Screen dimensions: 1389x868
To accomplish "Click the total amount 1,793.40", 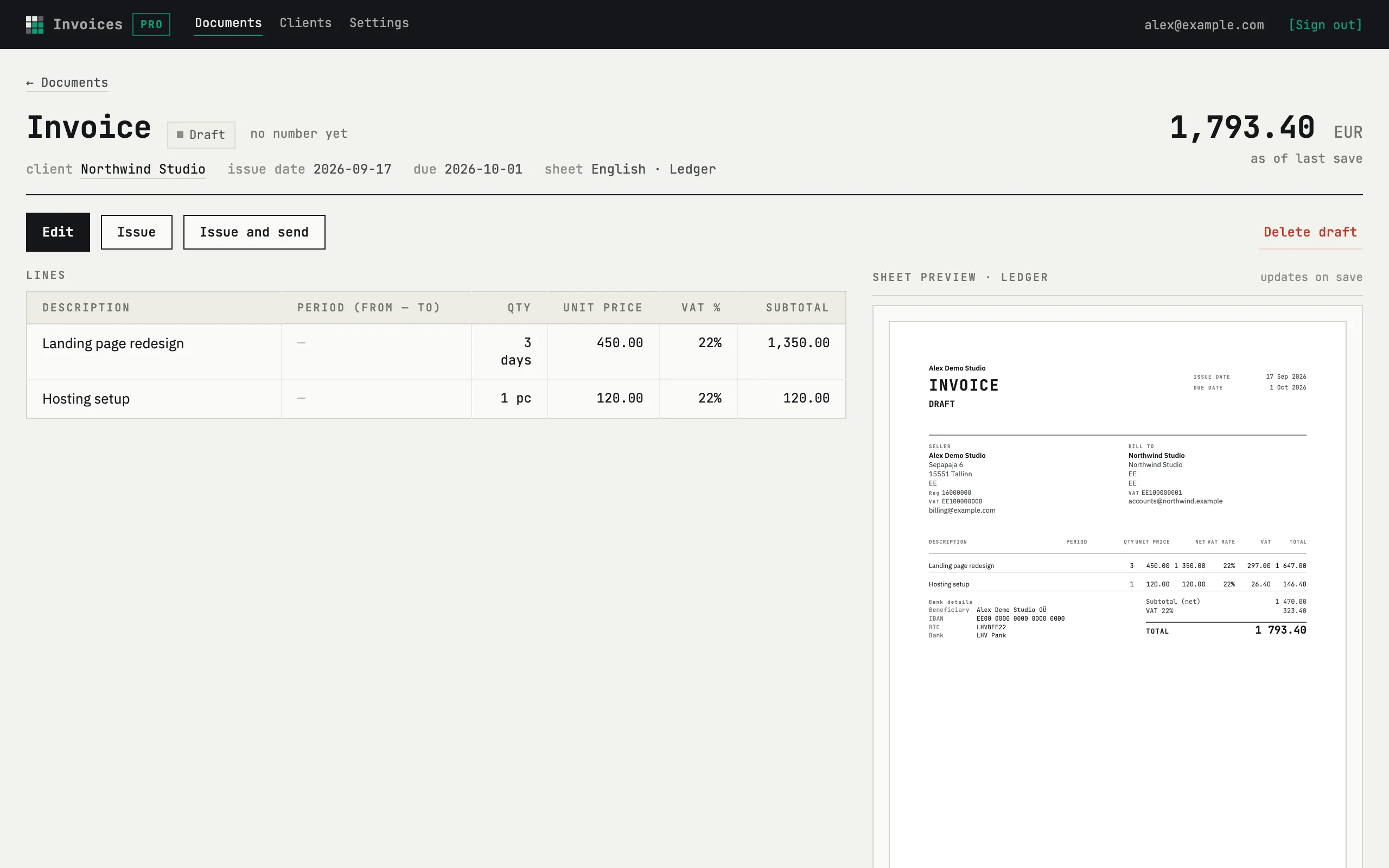I will tap(1242, 127).
